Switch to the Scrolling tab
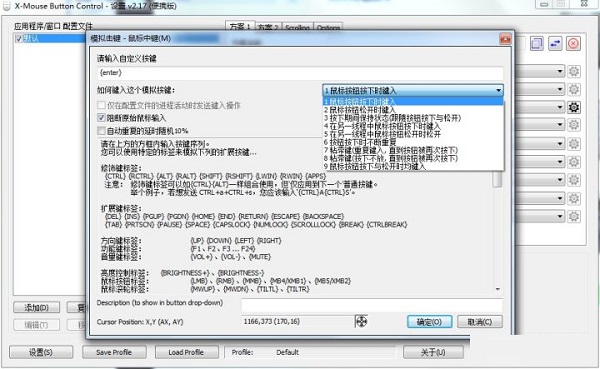This screenshot has width=600, height=369. (298, 27)
